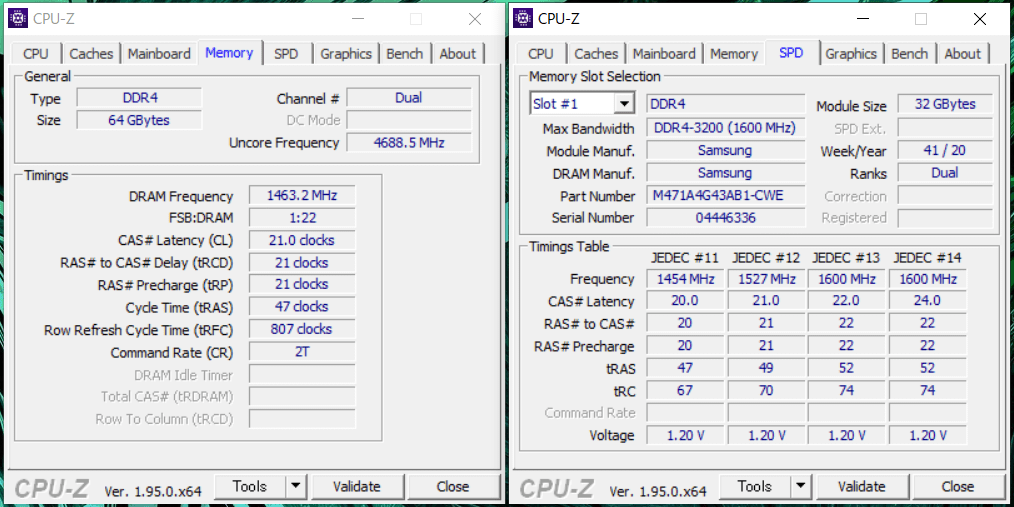
Task: Open Mainboard tab in left window
Action: pyautogui.click(x=159, y=54)
